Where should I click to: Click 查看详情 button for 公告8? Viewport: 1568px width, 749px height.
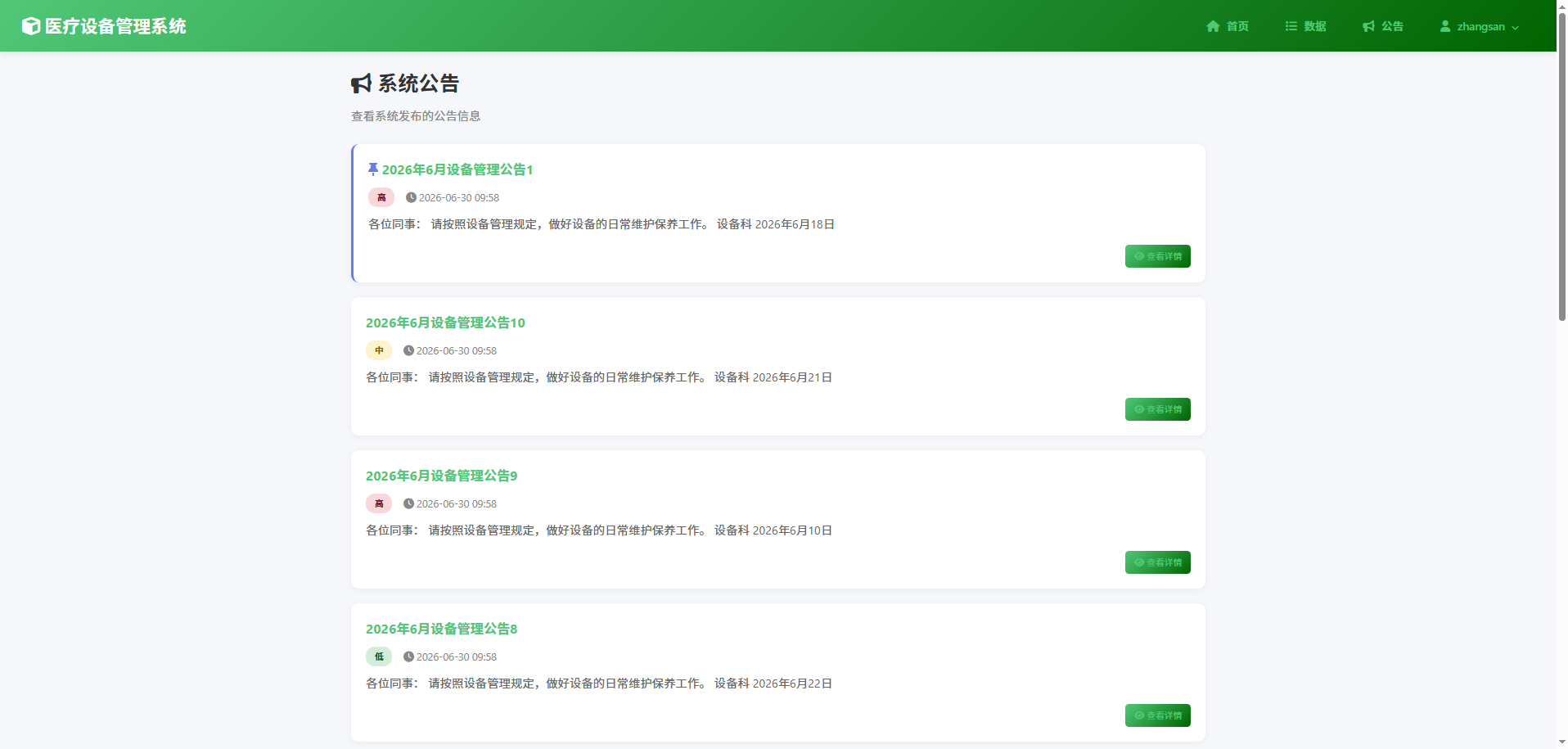click(1157, 715)
